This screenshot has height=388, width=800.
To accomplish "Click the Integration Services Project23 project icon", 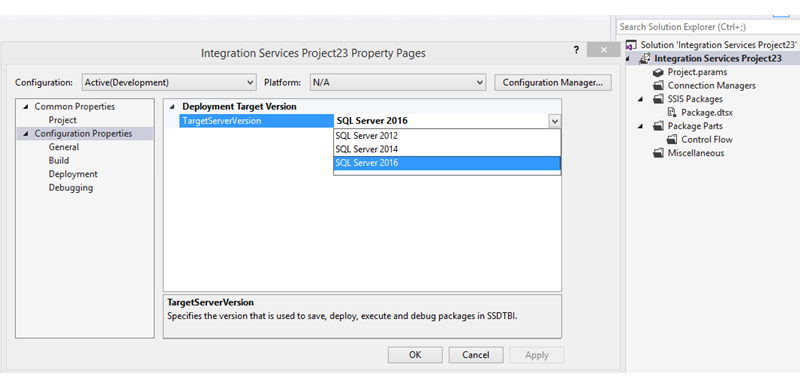I will point(645,58).
